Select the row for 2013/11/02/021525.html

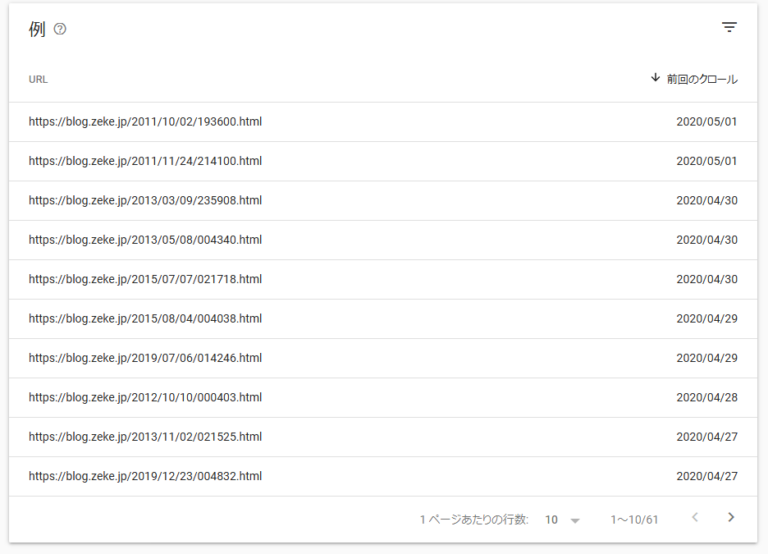(145, 437)
